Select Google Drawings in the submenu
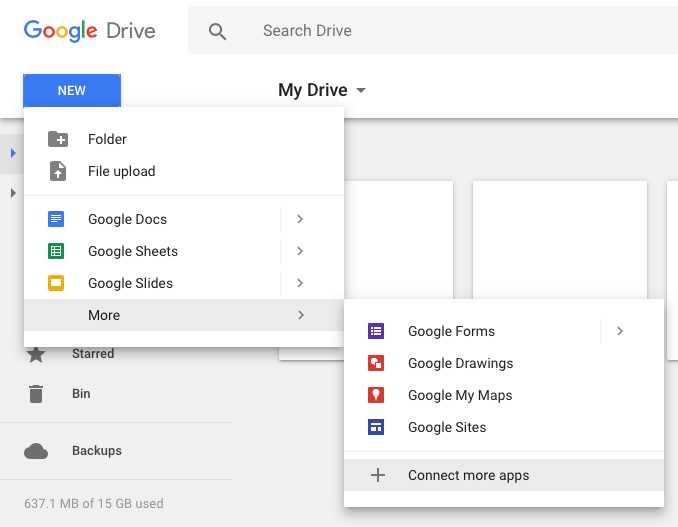678x527 pixels. (504, 363)
